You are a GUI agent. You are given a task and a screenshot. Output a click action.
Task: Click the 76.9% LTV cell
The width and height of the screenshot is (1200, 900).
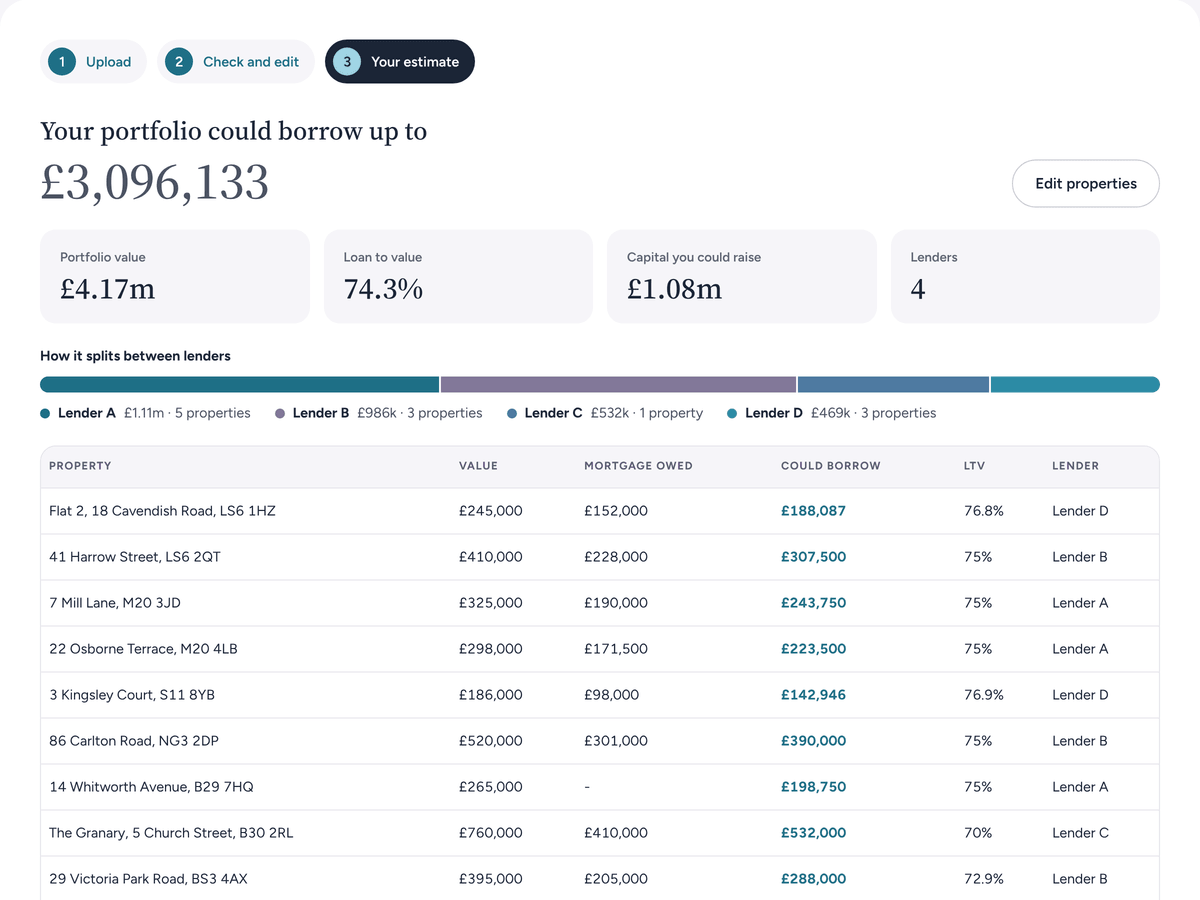tap(984, 695)
